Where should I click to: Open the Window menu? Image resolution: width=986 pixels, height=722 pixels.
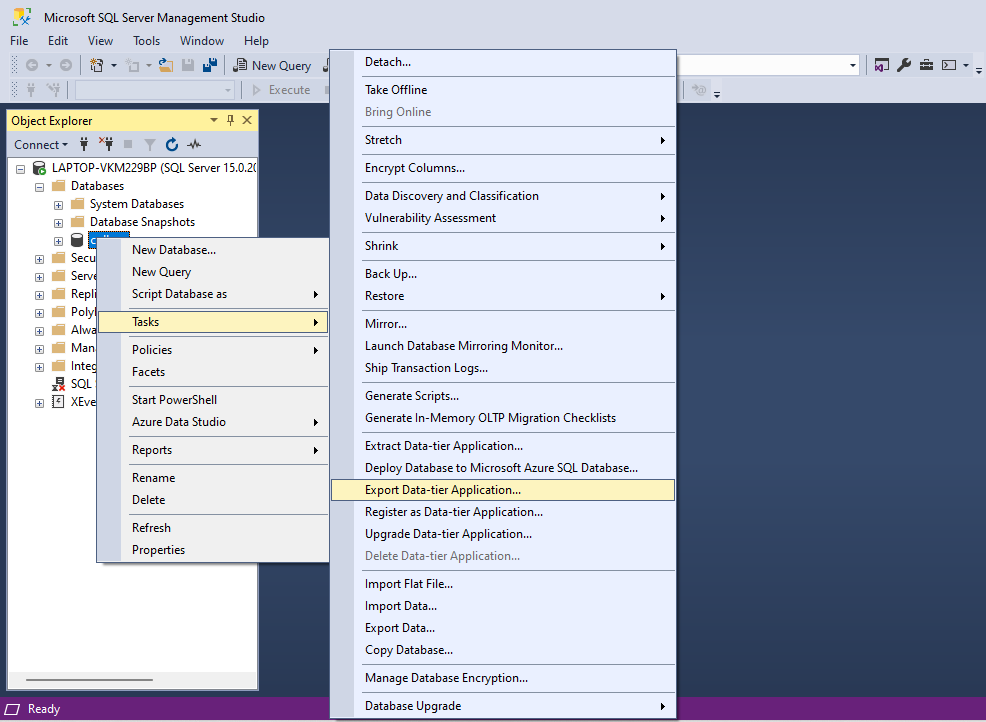tap(202, 41)
